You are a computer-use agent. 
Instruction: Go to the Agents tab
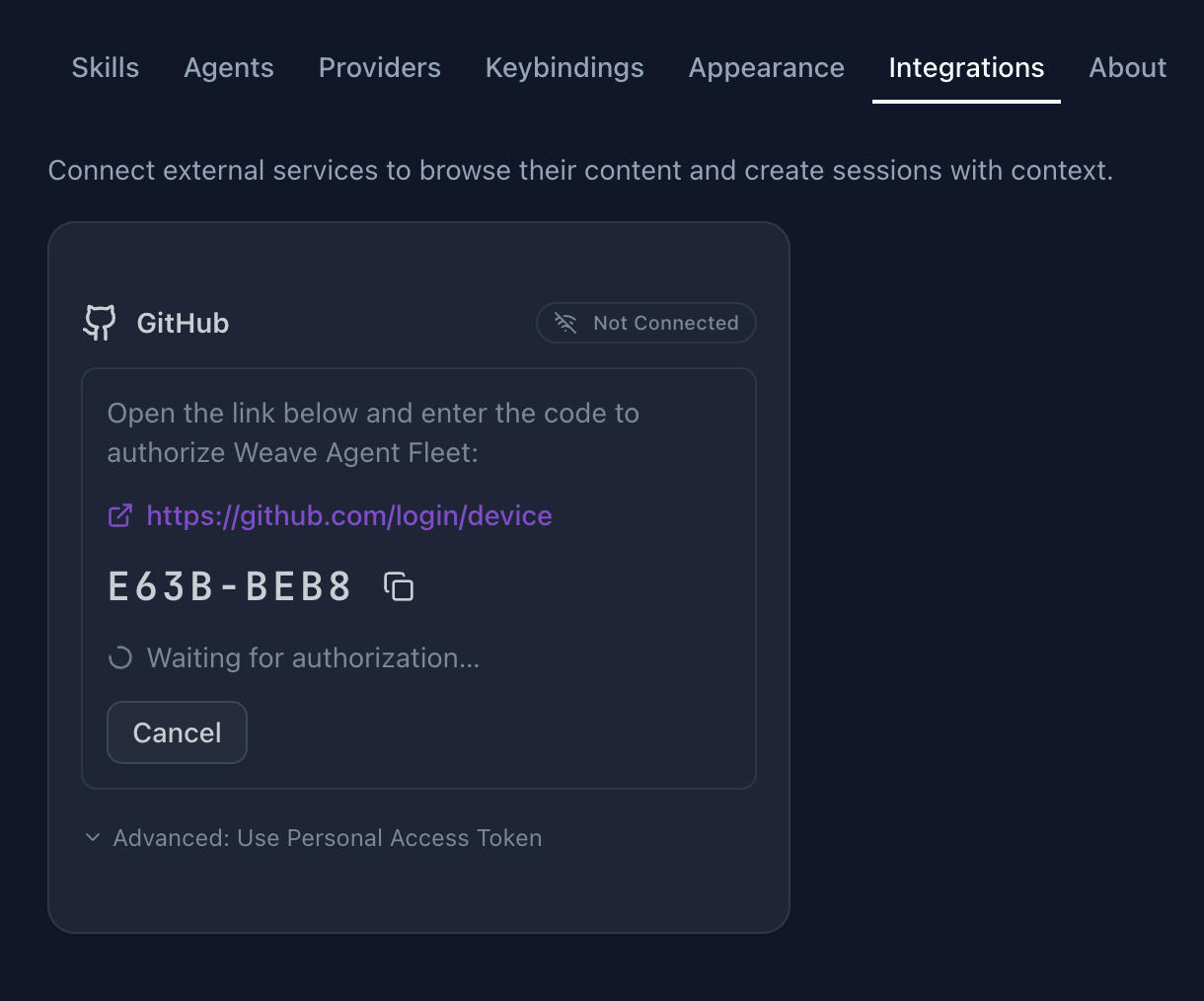click(228, 67)
